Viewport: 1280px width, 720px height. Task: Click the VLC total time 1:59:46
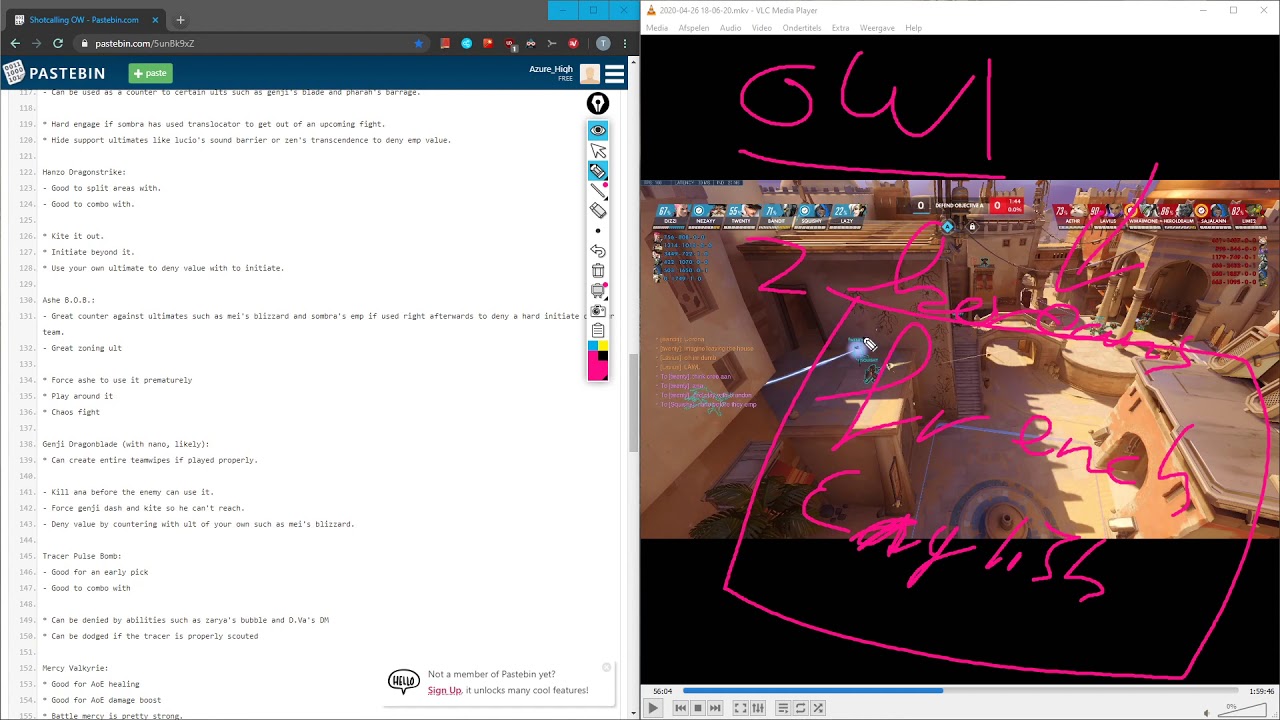click(x=1261, y=691)
